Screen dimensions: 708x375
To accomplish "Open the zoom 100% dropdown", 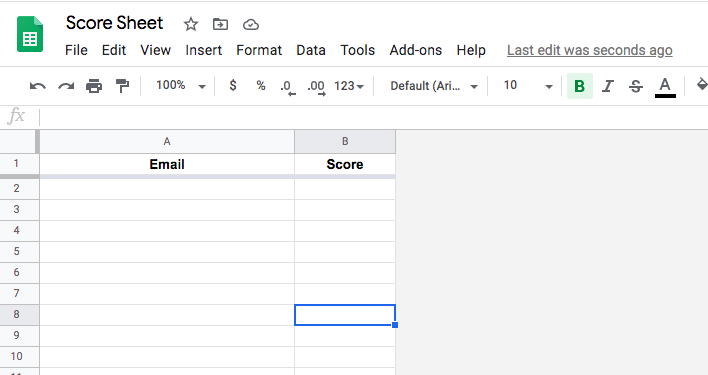I will pos(181,85).
